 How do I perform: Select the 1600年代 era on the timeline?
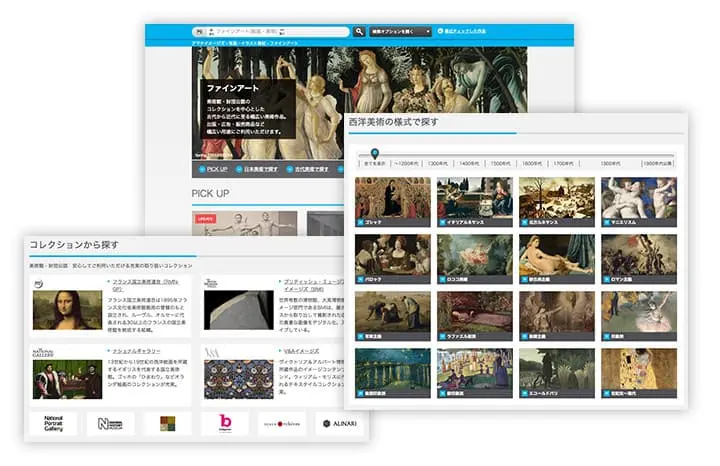(x=532, y=163)
